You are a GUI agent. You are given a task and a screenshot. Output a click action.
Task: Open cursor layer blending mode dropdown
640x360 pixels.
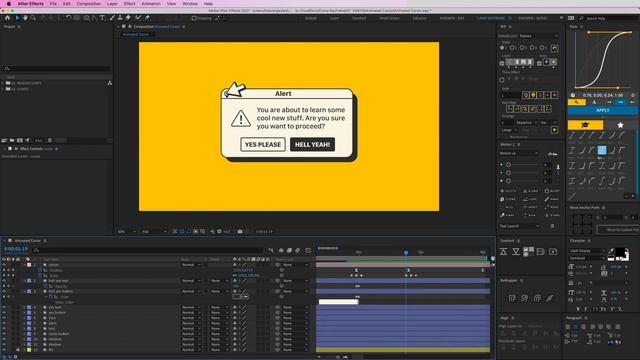pyautogui.click(x=191, y=265)
